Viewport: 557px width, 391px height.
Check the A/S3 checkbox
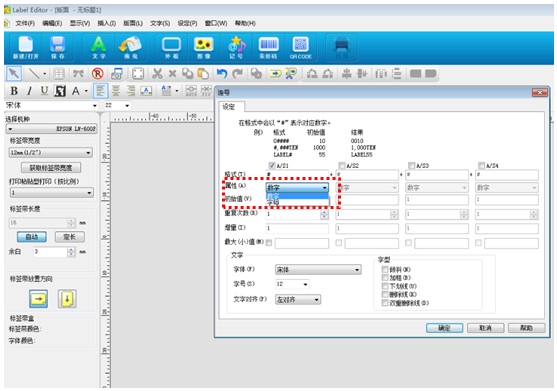coord(411,165)
